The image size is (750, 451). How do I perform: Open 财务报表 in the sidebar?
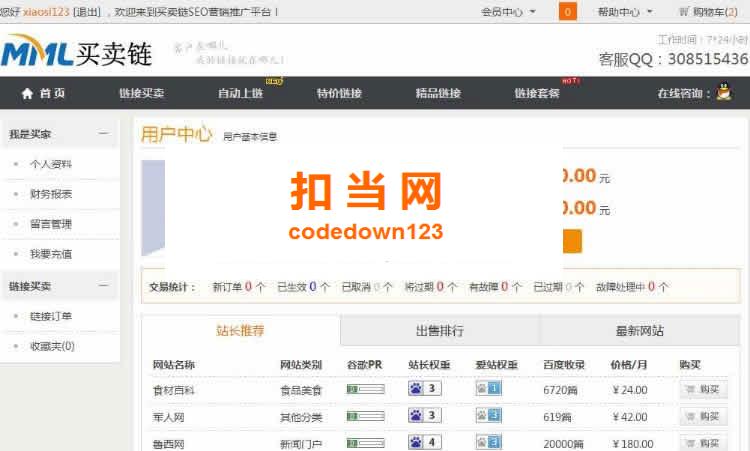[51, 194]
